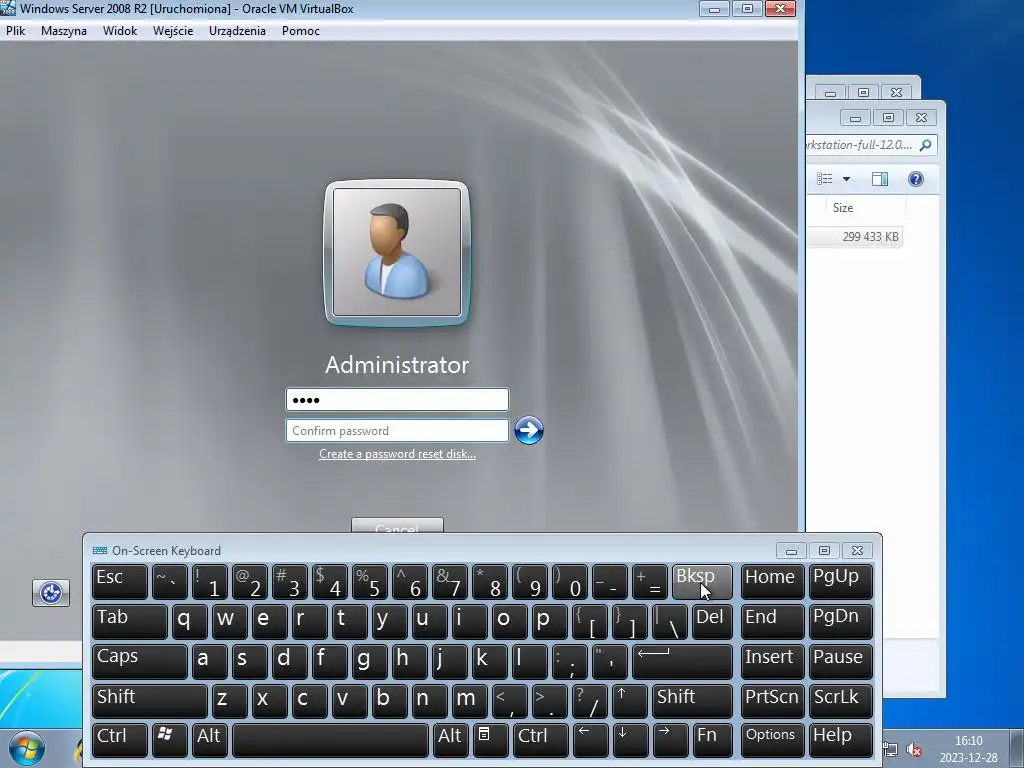Image resolution: width=1024 pixels, height=768 pixels.
Task: Open the Windows Start button
Action: pyautogui.click(x=26, y=750)
